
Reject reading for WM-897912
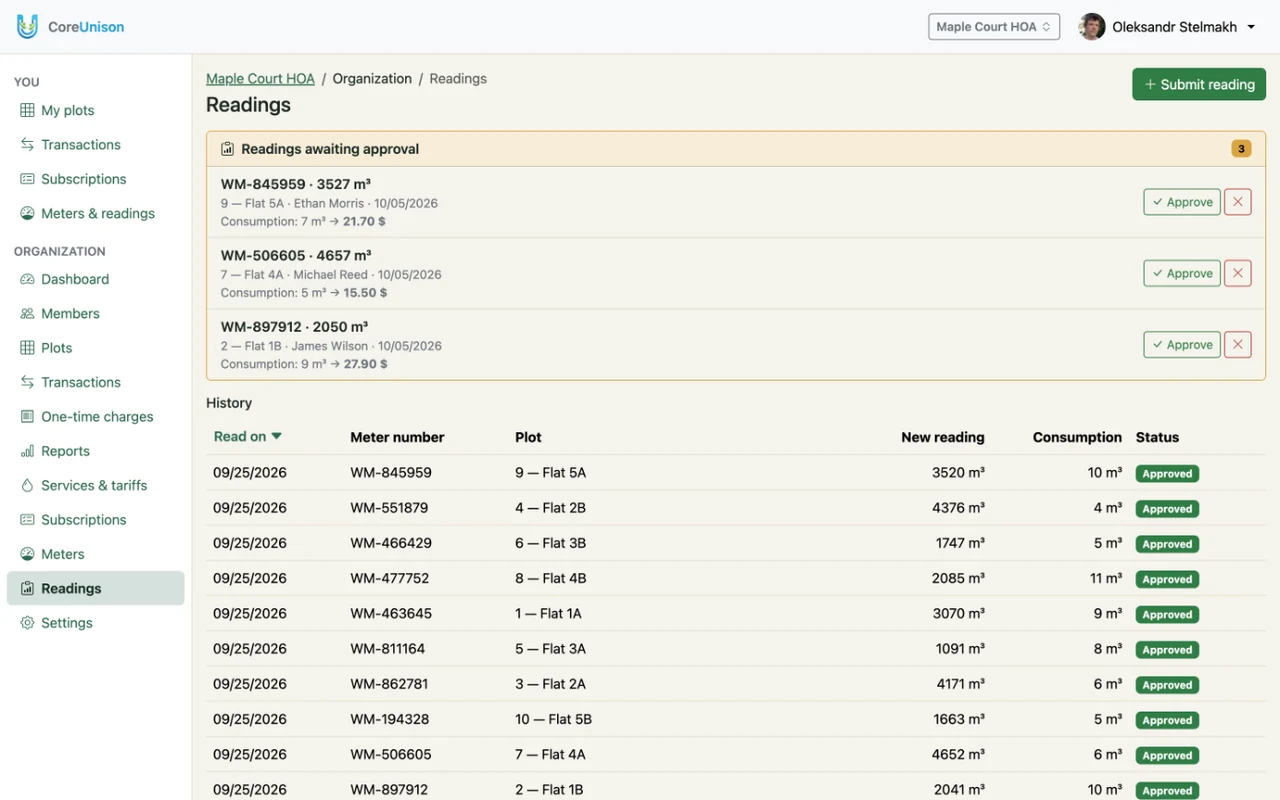tap(1238, 345)
